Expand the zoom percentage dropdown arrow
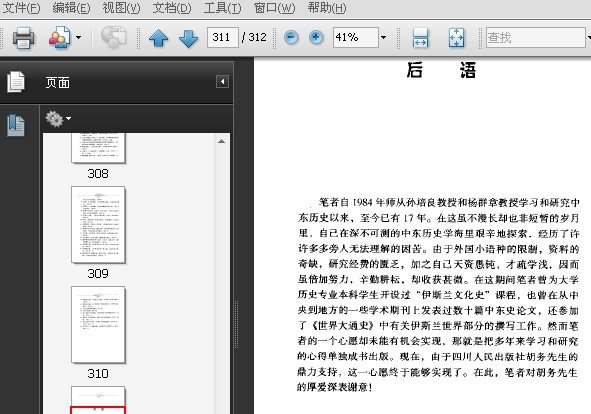Screen dimensions: 591x414 (x=383, y=37)
